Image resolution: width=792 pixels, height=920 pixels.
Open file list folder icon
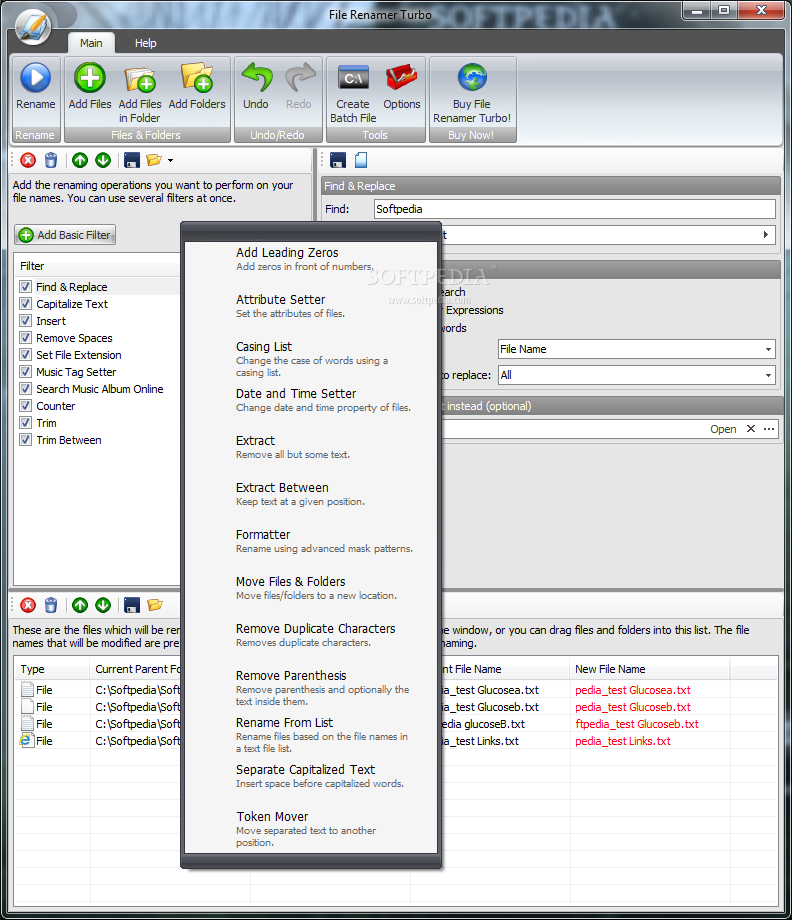[155, 605]
